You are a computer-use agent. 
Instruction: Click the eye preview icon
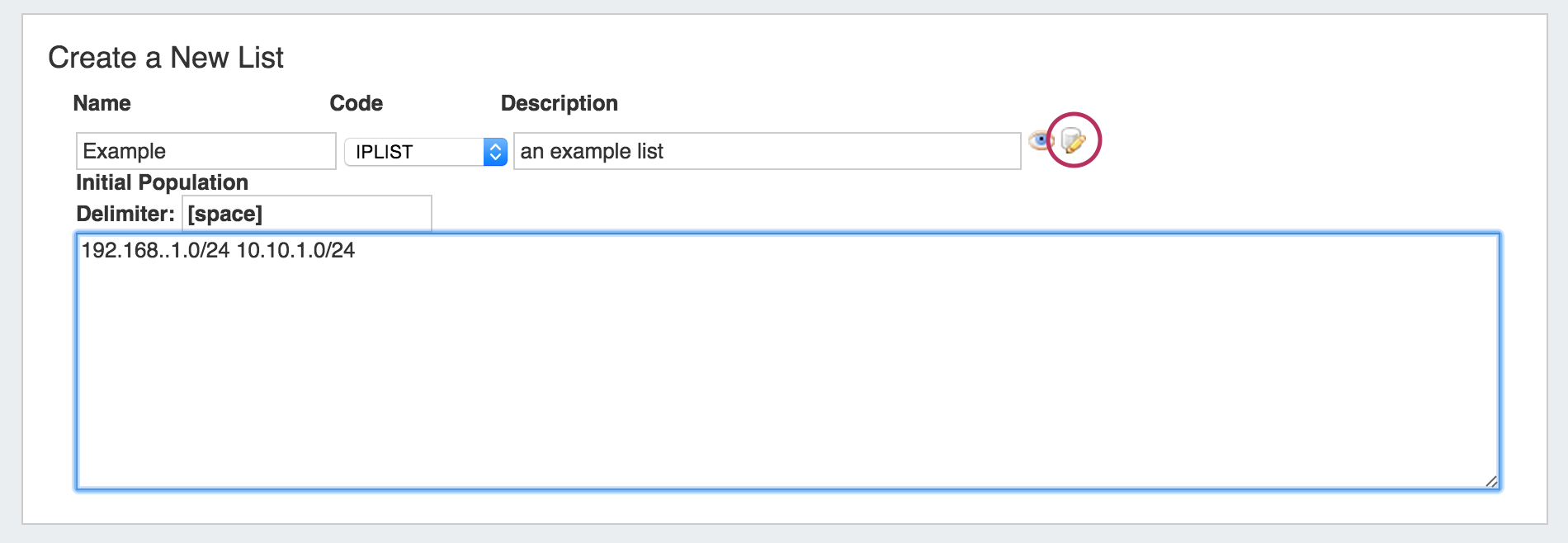1039,141
